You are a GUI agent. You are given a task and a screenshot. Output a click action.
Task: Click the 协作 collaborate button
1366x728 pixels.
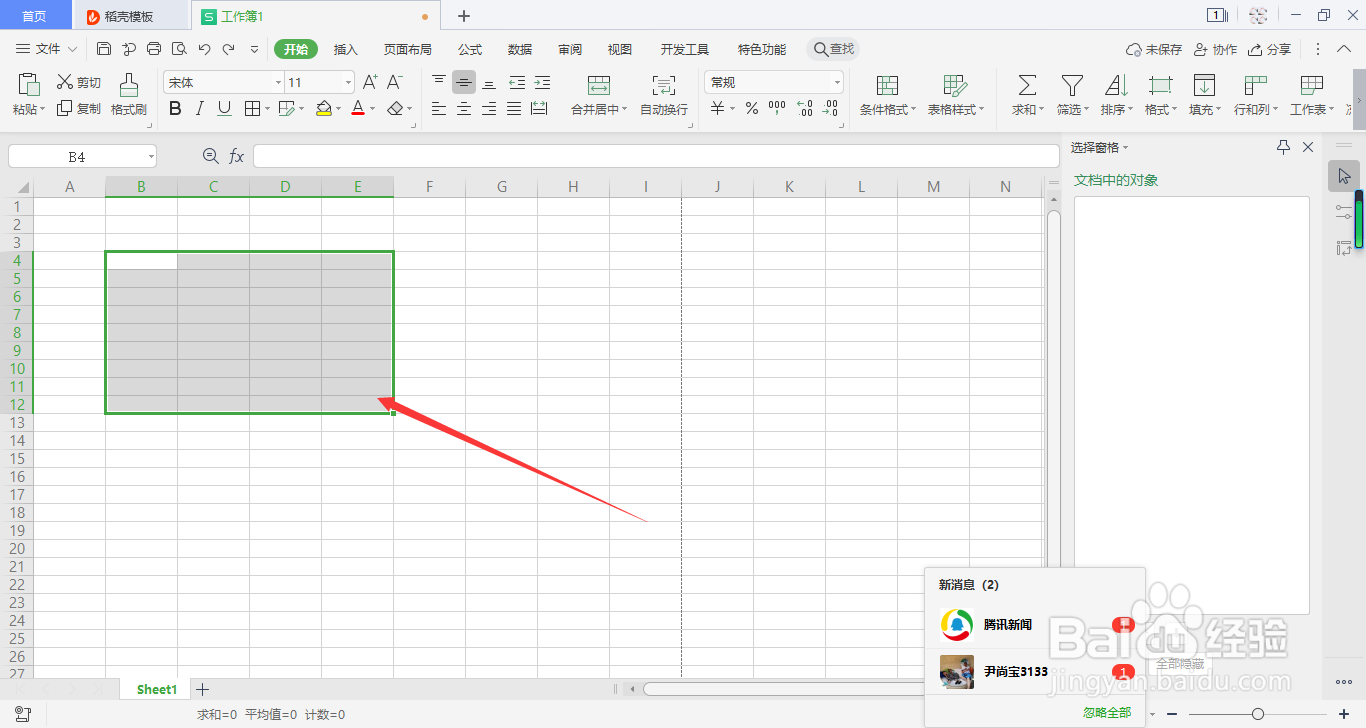(x=1215, y=49)
